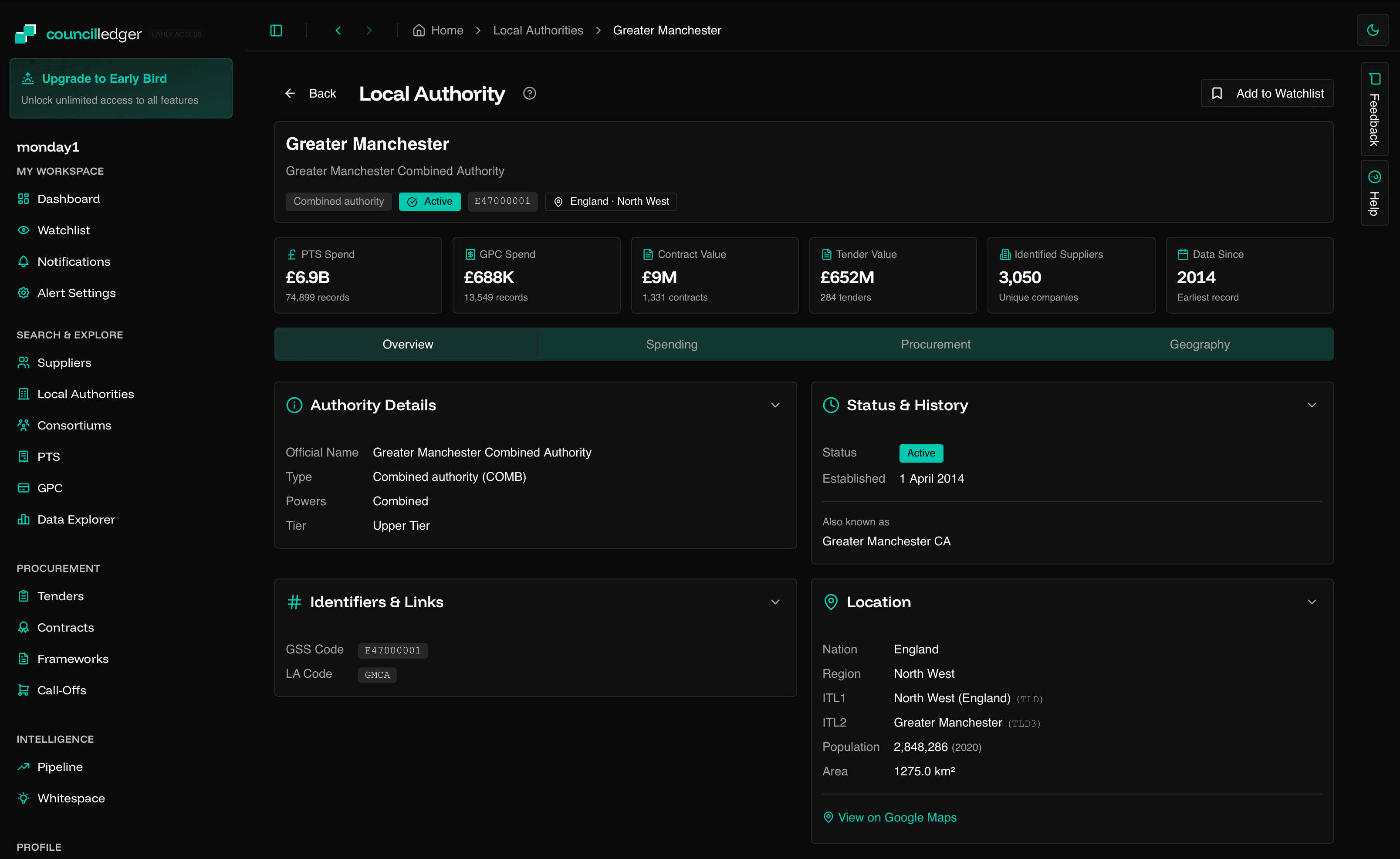Click the PTS receipt icon
The width and height of the screenshot is (1400, 859).
(x=23, y=456)
